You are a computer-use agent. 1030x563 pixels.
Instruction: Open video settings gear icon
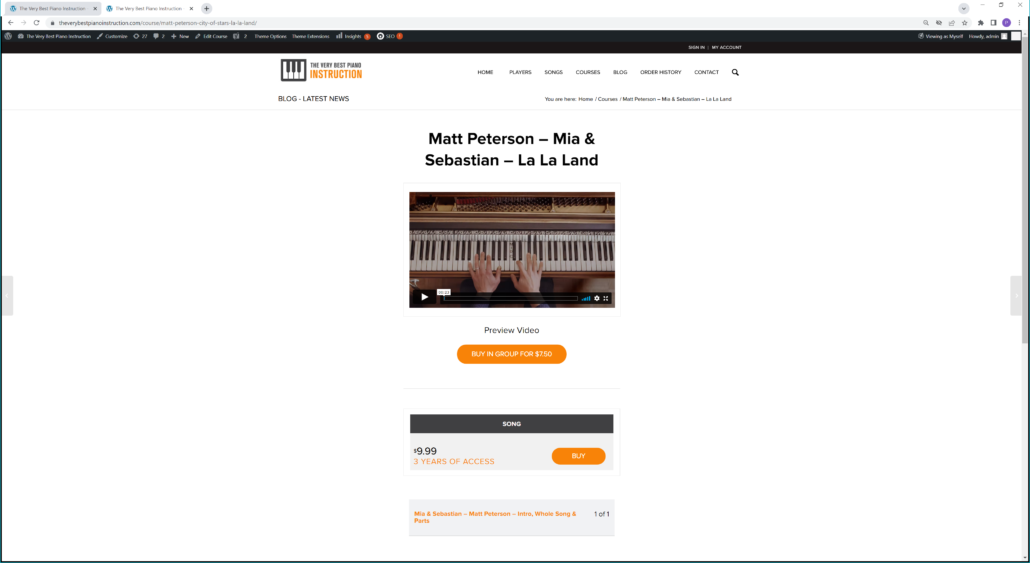click(596, 298)
